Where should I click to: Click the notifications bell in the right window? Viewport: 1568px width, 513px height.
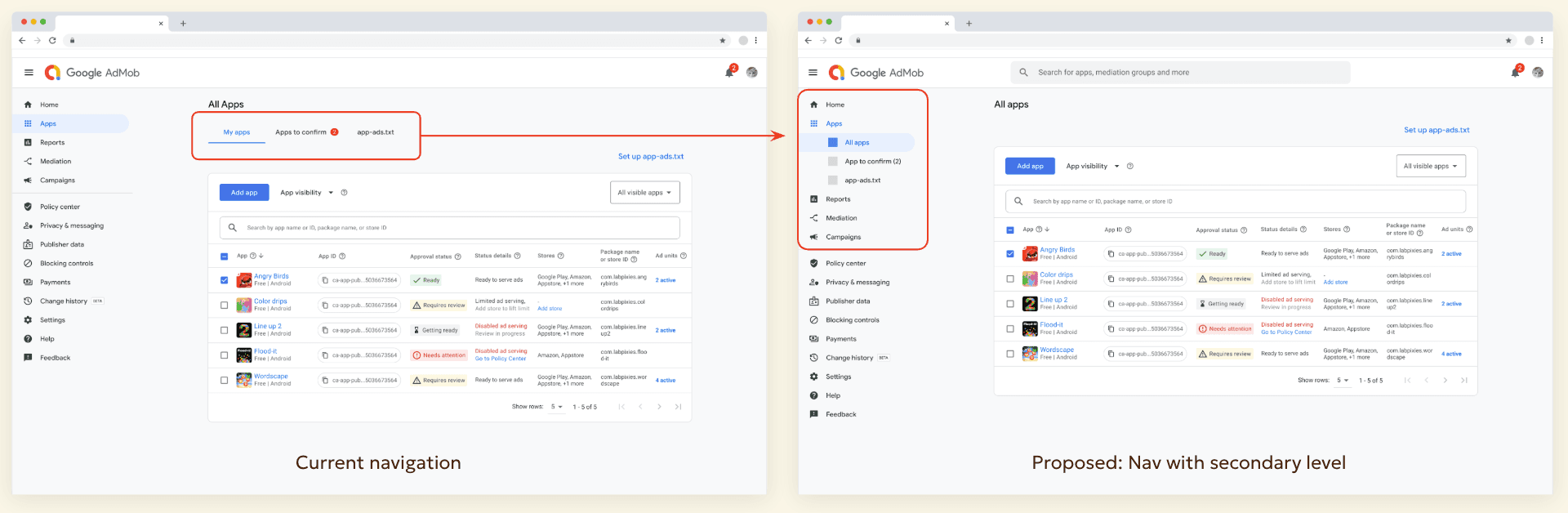click(x=1515, y=73)
